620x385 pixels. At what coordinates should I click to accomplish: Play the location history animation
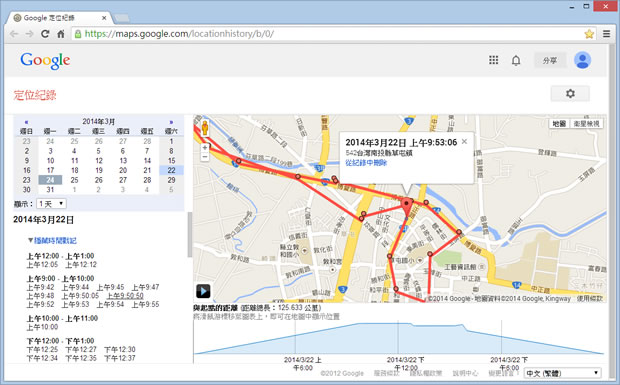click(x=203, y=291)
